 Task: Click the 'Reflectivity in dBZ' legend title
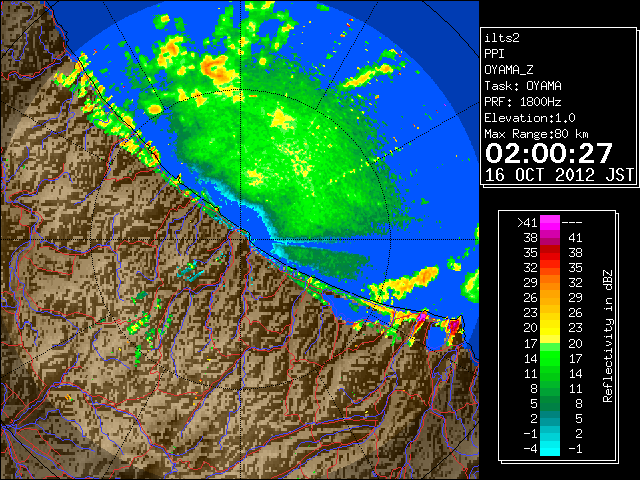point(608,336)
